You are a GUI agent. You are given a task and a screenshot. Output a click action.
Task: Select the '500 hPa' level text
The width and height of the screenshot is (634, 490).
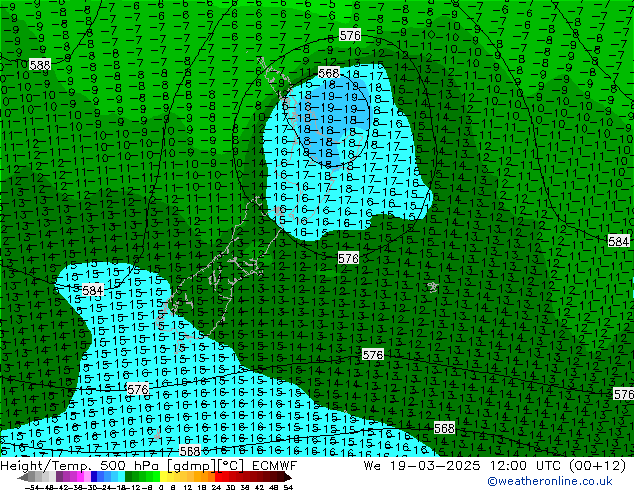pos(129,466)
